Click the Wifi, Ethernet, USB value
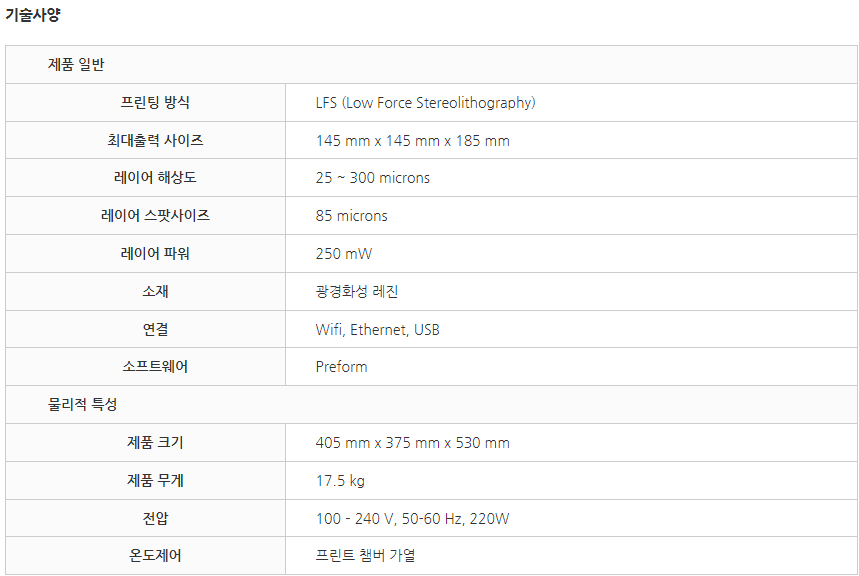The height and width of the screenshot is (576, 859). [377, 329]
